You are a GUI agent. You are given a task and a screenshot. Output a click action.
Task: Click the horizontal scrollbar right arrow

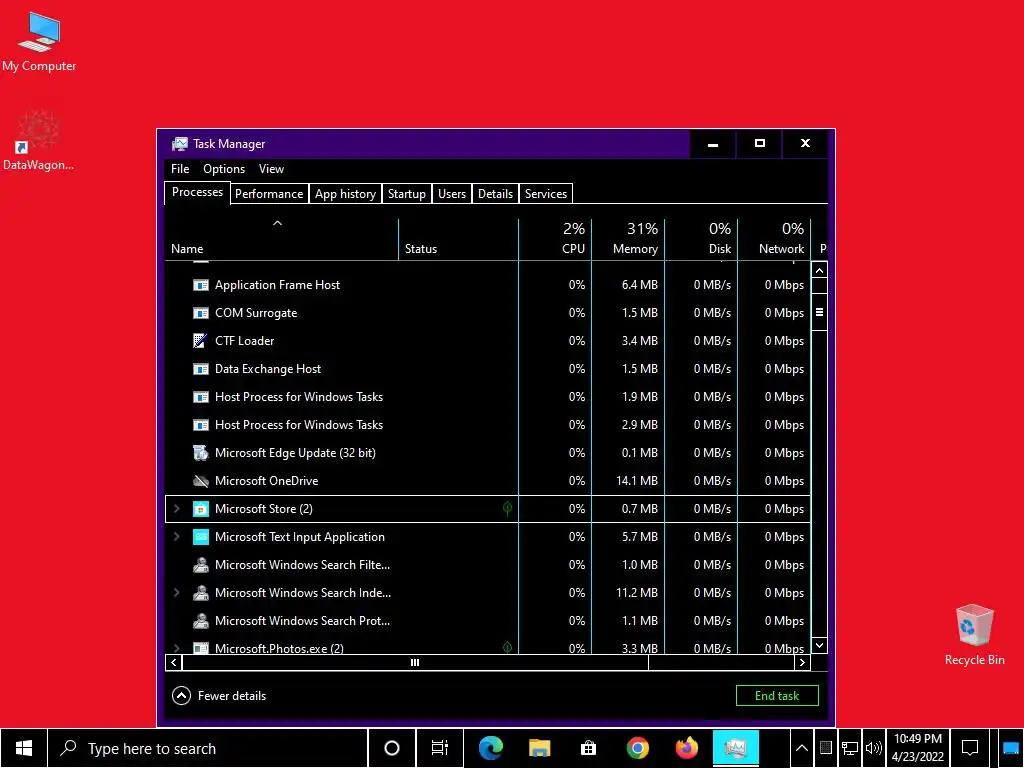pyautogui.click(x=803, y=662)
